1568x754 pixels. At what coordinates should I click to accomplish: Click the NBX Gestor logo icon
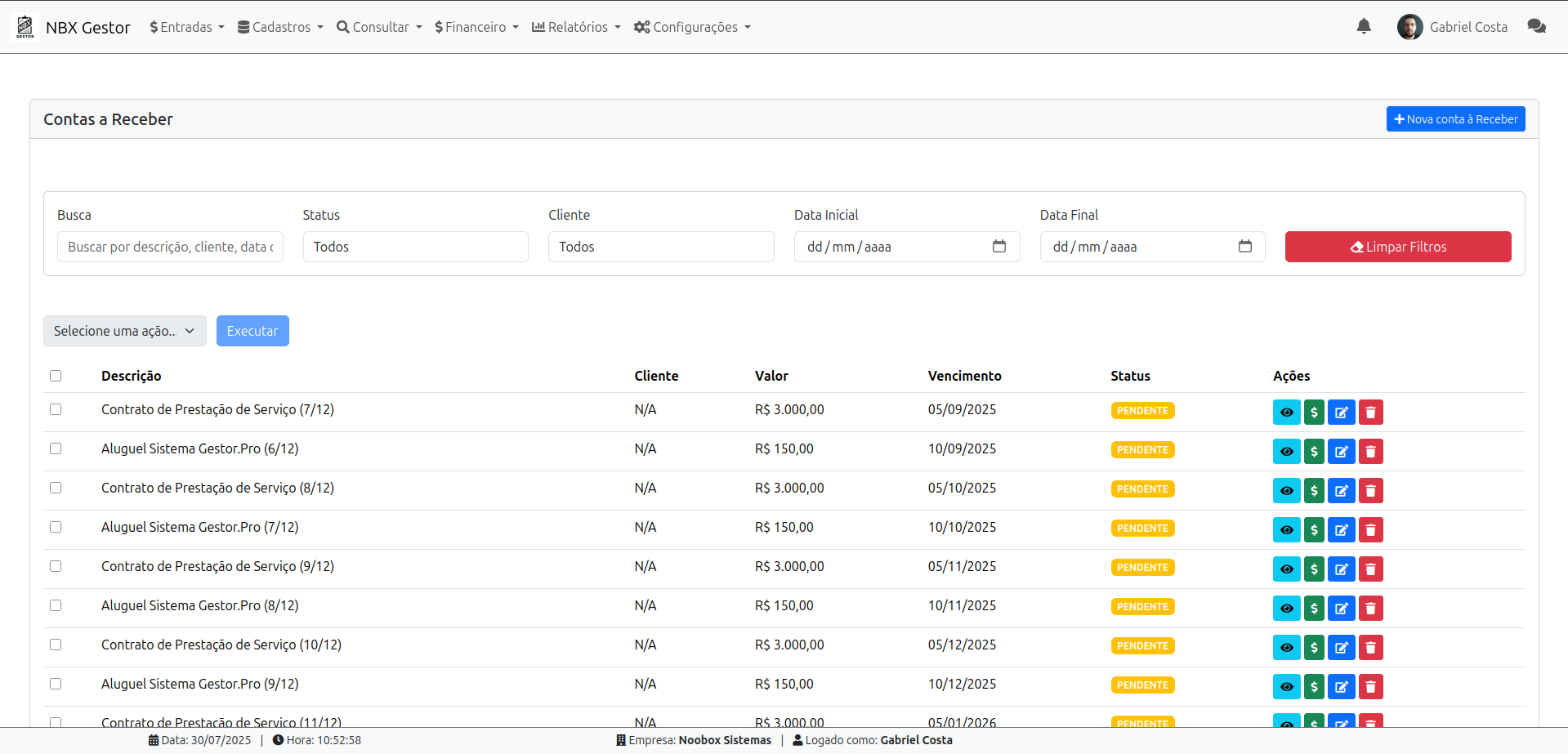pos(25,27)
